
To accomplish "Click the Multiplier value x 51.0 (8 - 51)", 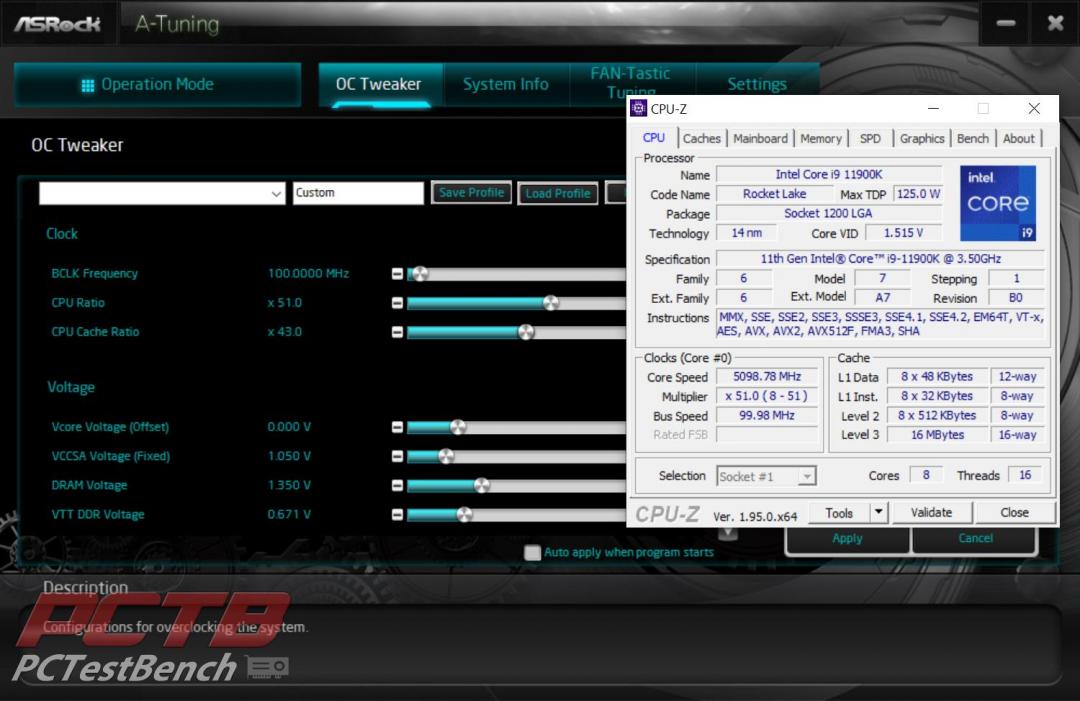I will point(767,396).
